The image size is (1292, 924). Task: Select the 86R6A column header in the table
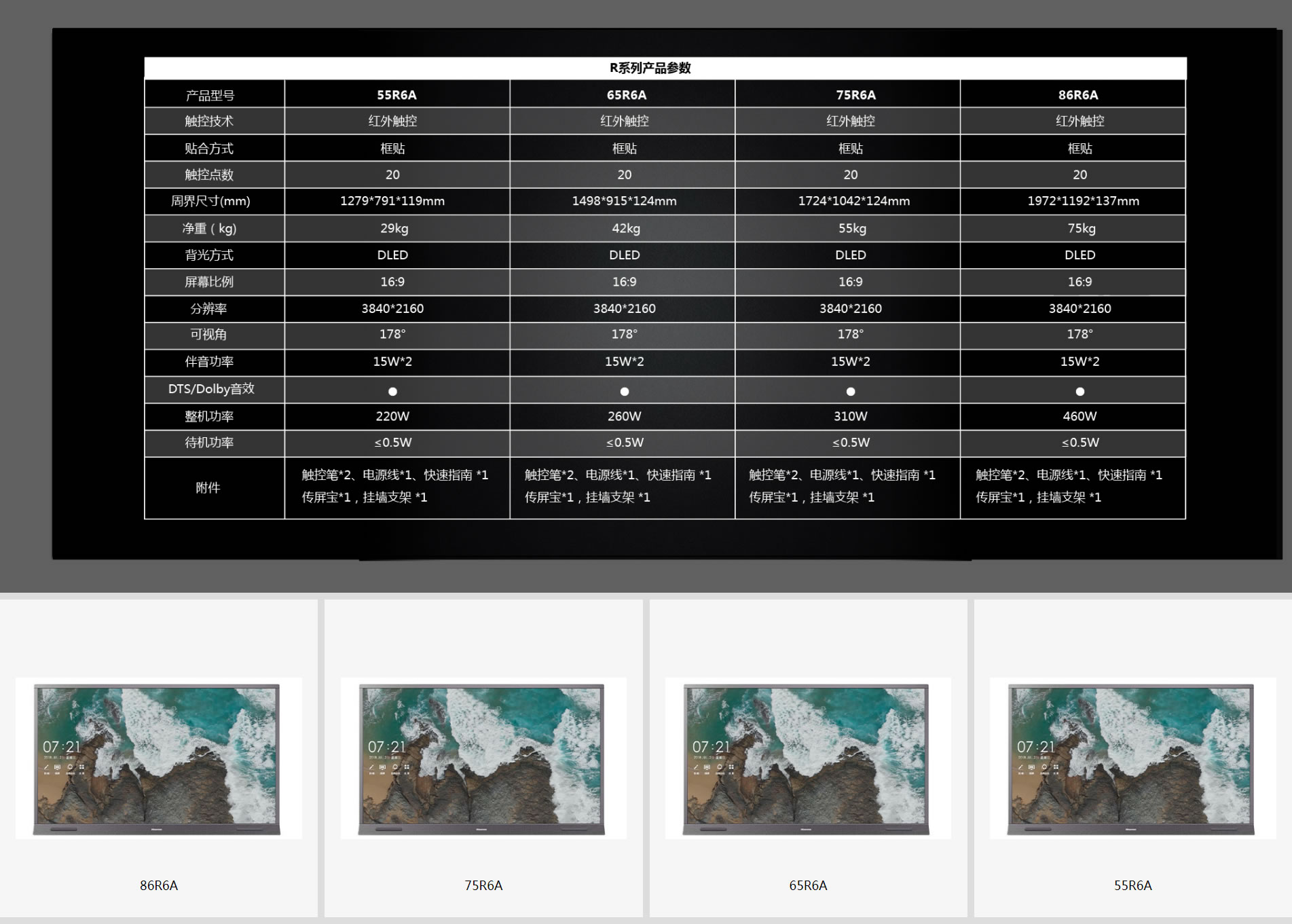tap(1078, 95)
